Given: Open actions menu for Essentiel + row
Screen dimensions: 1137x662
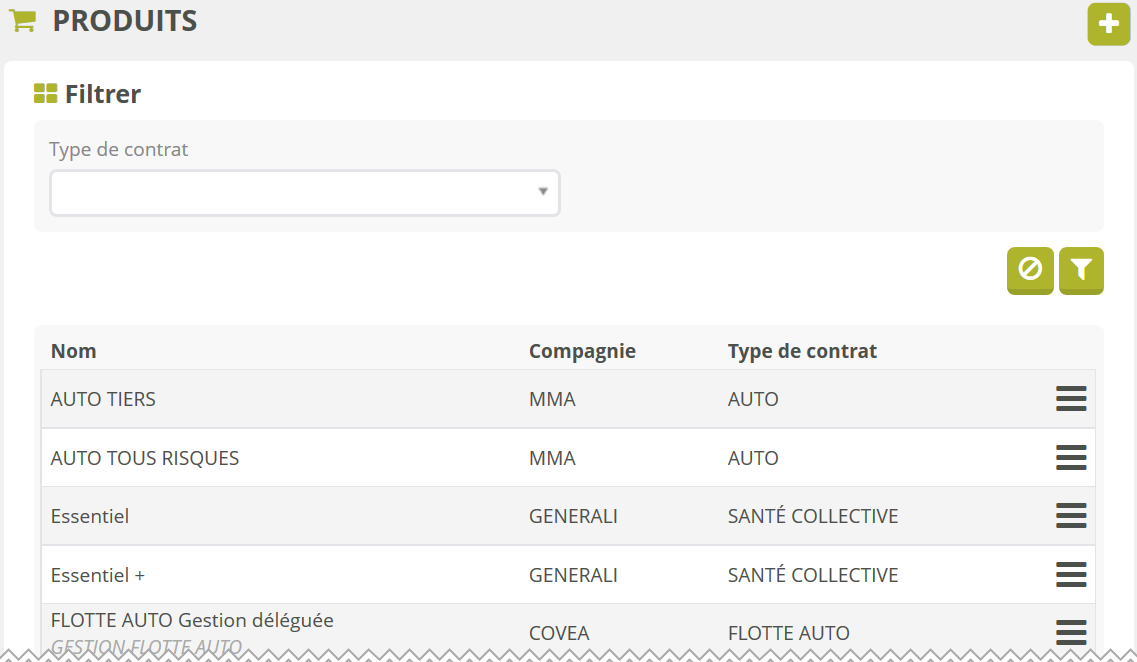Looking at the screenshot, I should (x=1071, y=575).
